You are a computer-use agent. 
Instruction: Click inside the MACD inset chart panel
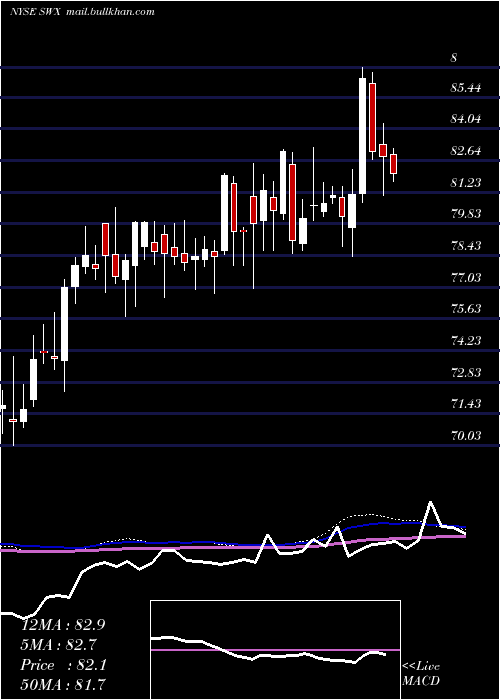(x=275, y=650)
